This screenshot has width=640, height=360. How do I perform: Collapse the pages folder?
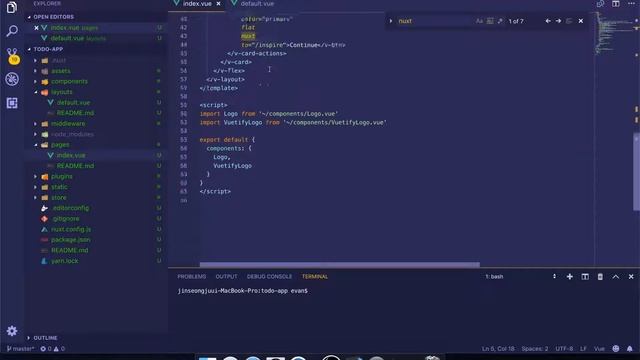point(60,145)
